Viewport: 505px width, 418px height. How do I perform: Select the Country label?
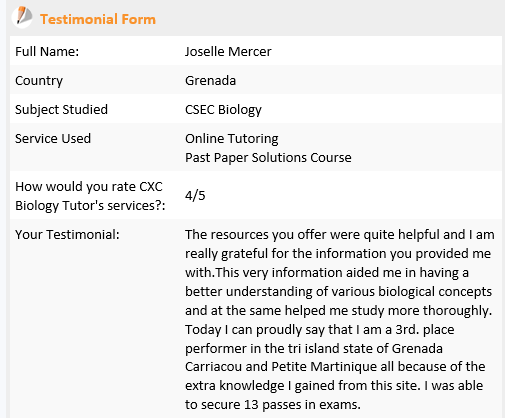pos(39,81)
